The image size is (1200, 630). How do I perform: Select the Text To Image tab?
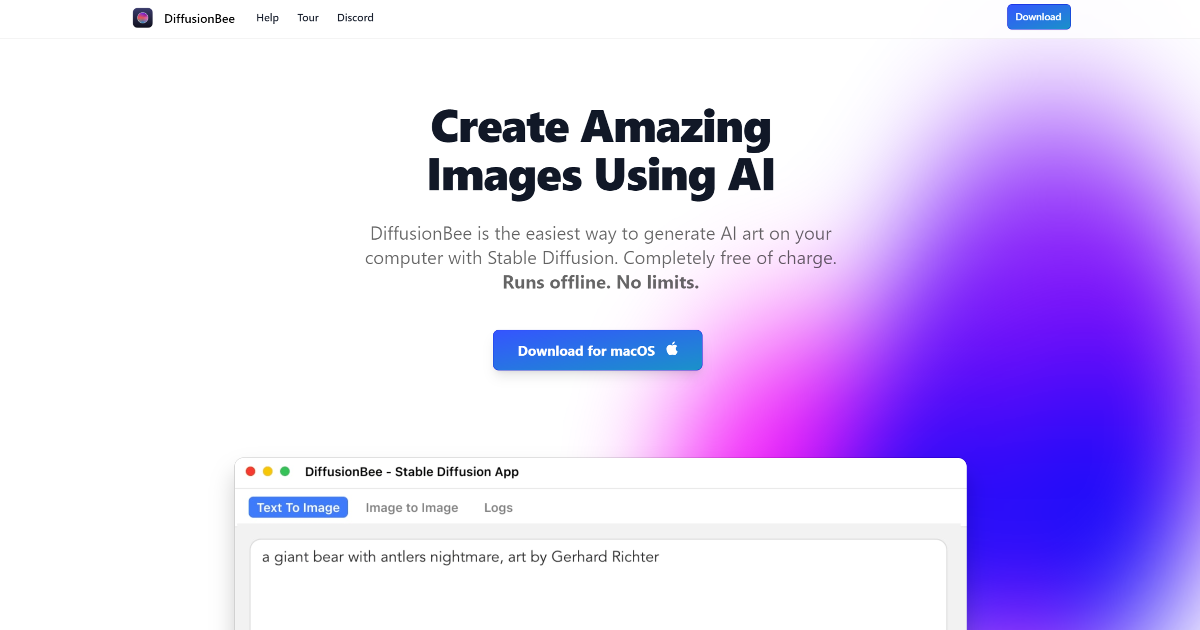point(298,508)
